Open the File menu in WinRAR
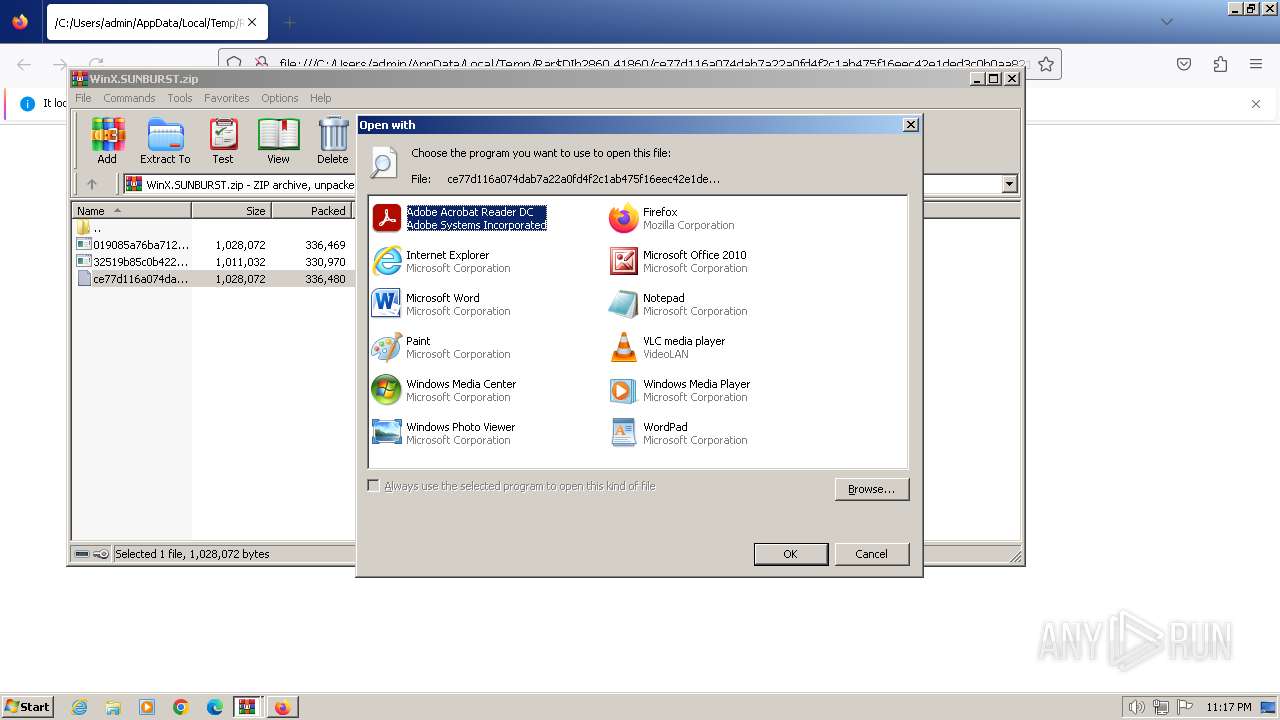This screenshot has height=720, width=1280. click(x=83, y=98)
